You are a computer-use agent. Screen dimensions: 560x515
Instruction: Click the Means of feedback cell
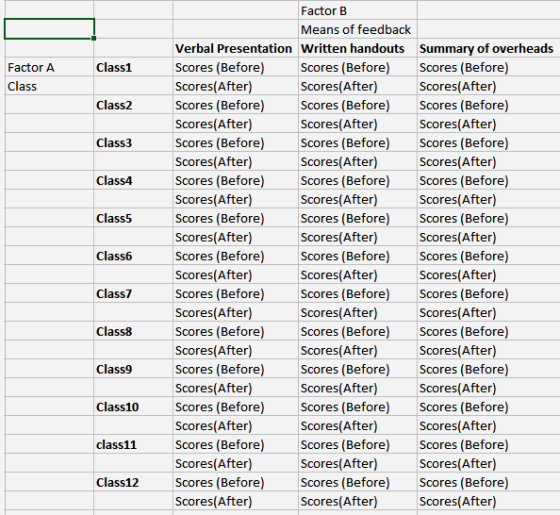[x=358, y=29]
